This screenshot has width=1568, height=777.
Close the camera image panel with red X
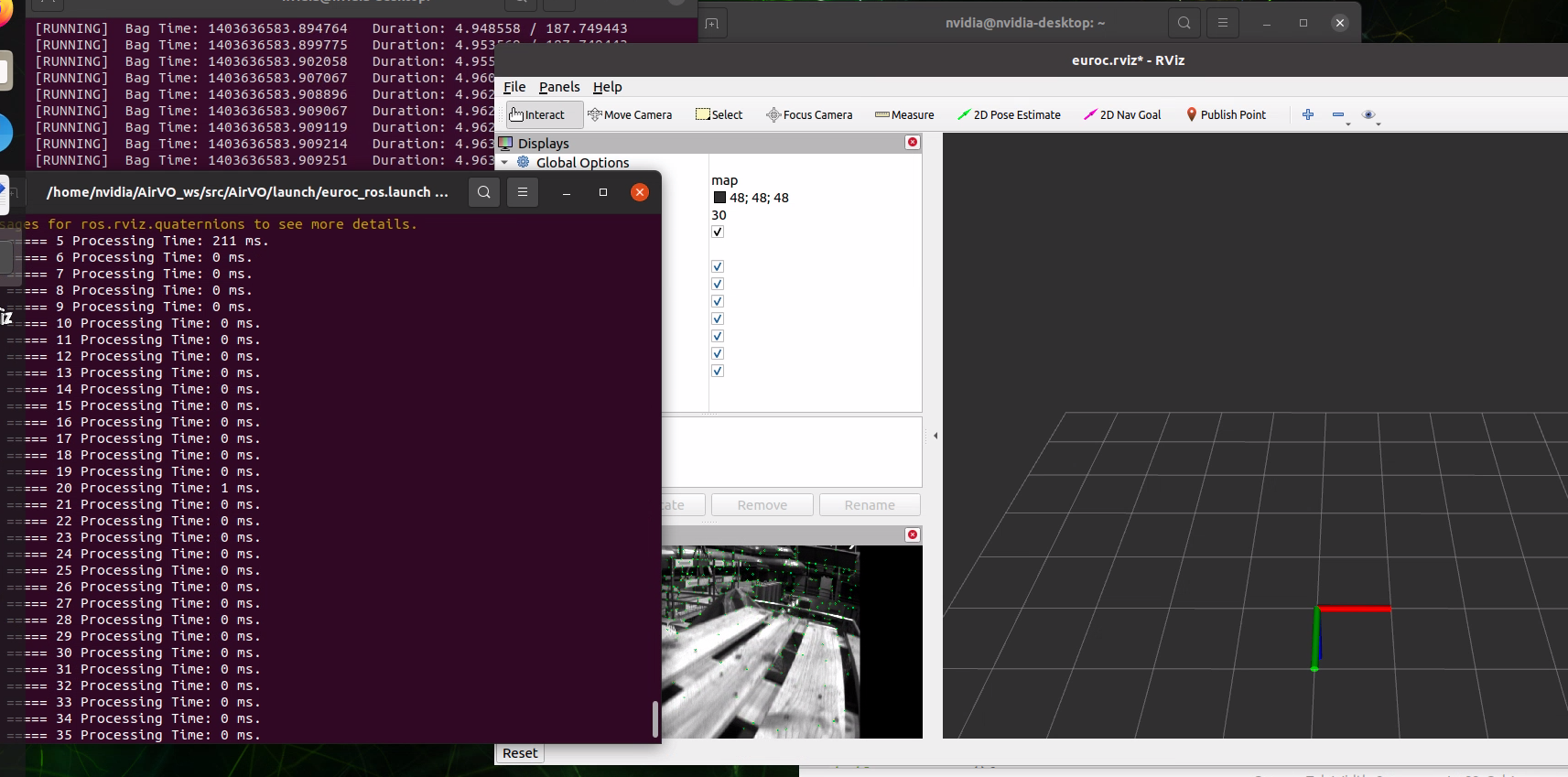tap(913, 534)
